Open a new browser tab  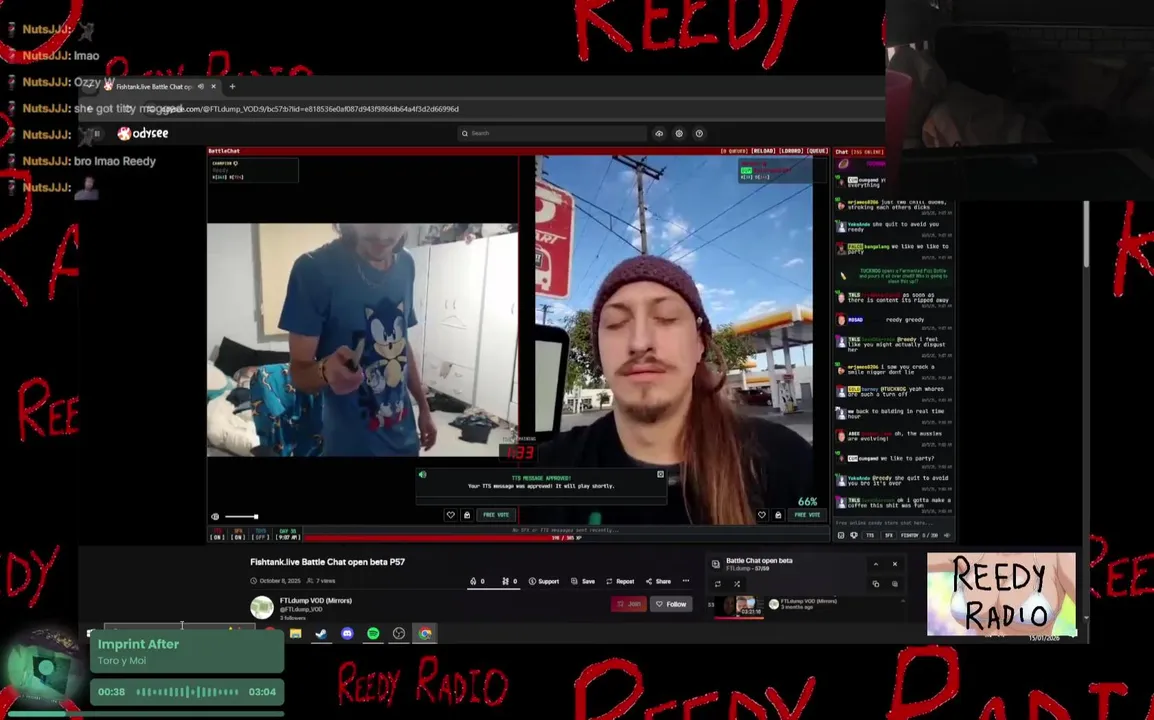232,86
